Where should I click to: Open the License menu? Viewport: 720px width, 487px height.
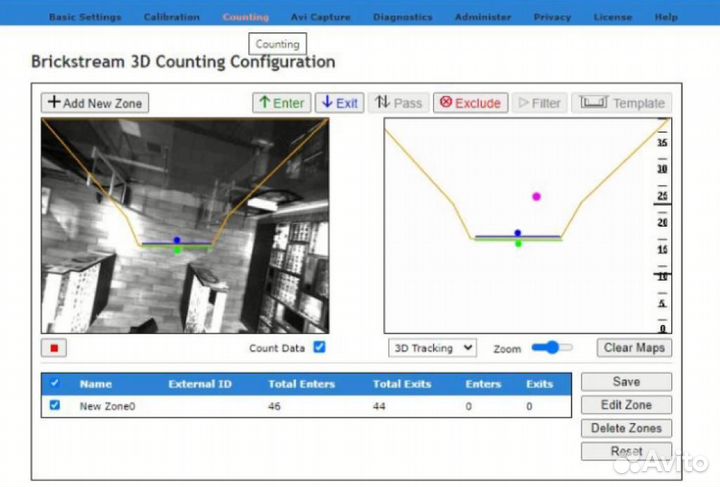click(613, 17)
